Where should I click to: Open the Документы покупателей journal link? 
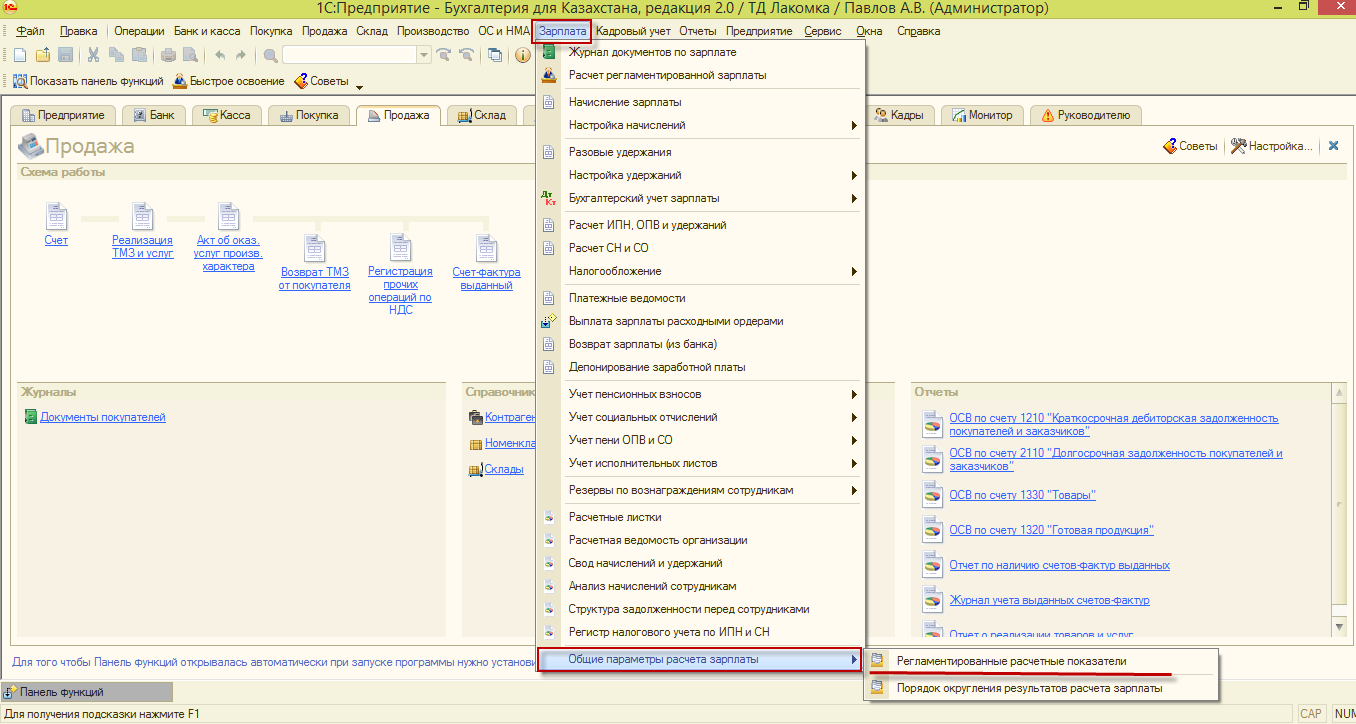click(102, 417)
